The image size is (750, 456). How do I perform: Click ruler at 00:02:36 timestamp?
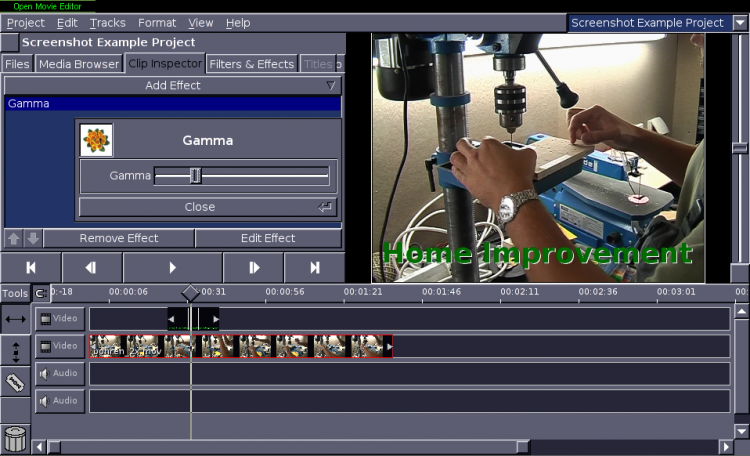[x=598, y=291]
